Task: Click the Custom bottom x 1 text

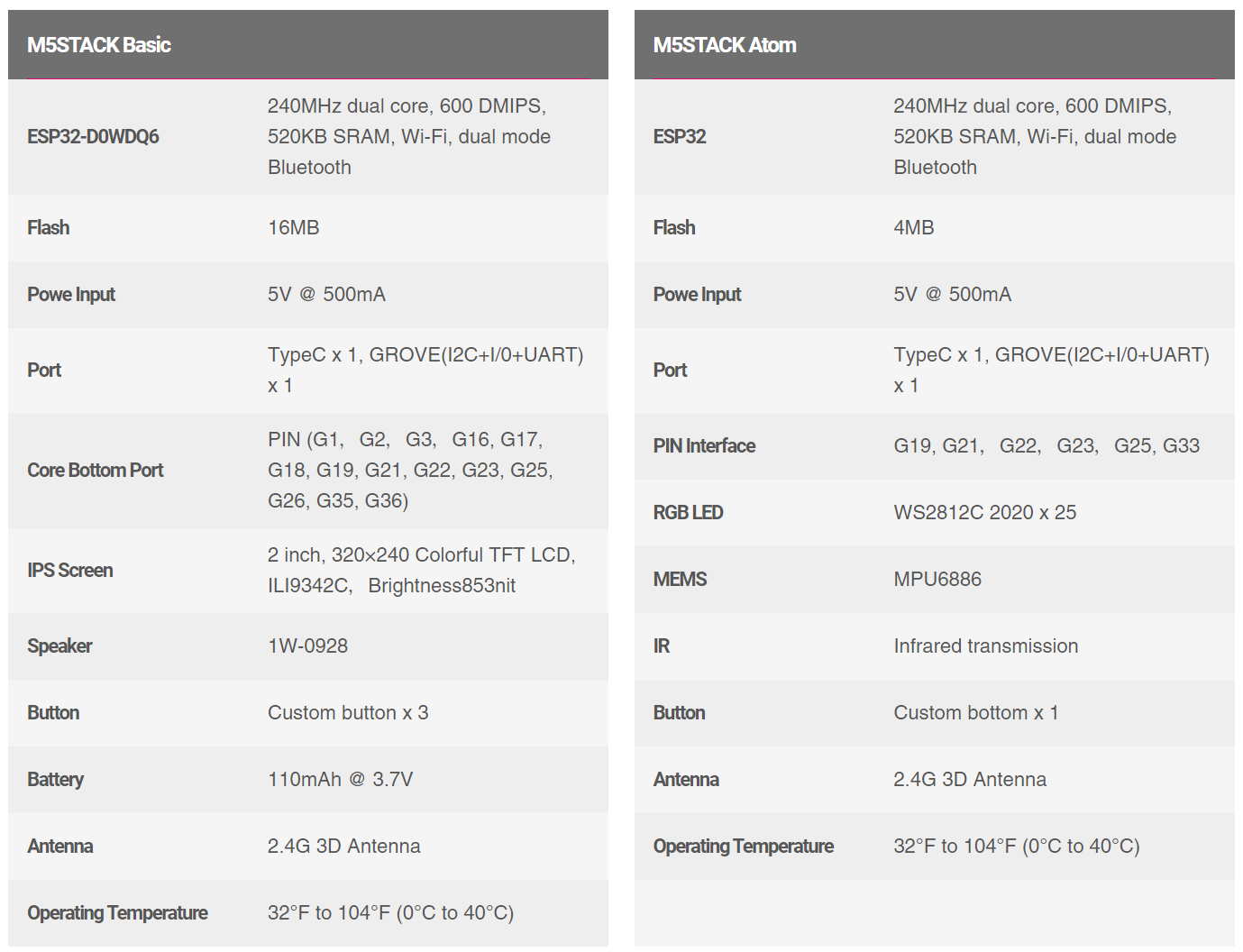Action: pyautogui.click(x=975, y=713)
